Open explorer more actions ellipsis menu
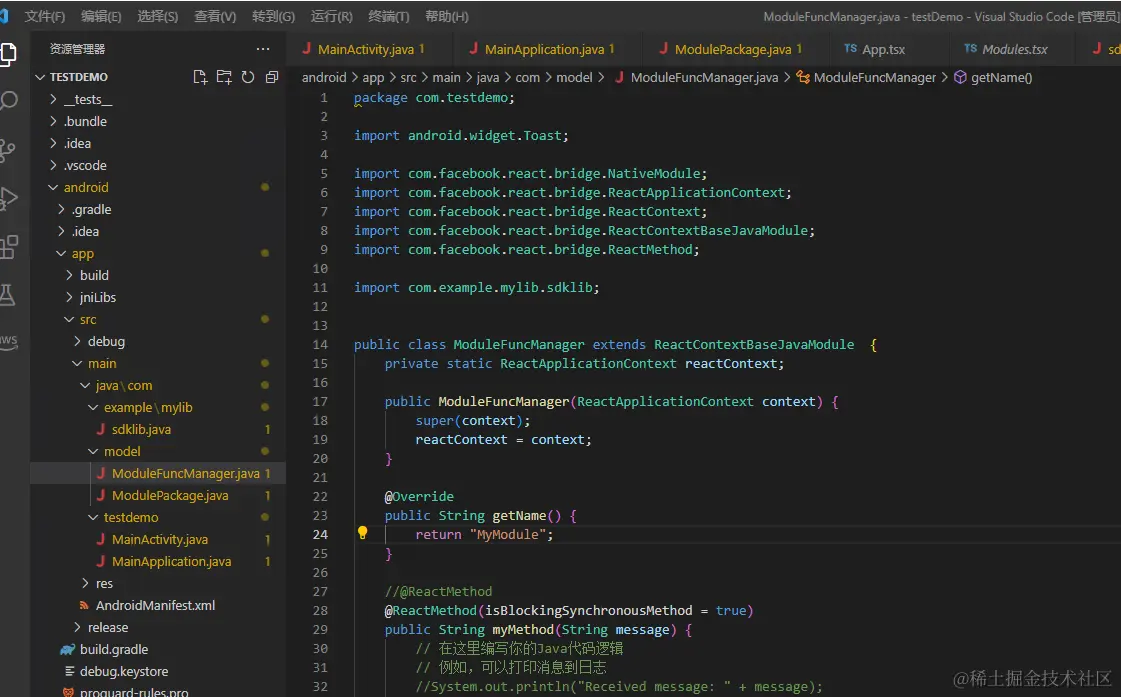The width and height of the screenshot is (1121, 697). [x=263, y=49]
